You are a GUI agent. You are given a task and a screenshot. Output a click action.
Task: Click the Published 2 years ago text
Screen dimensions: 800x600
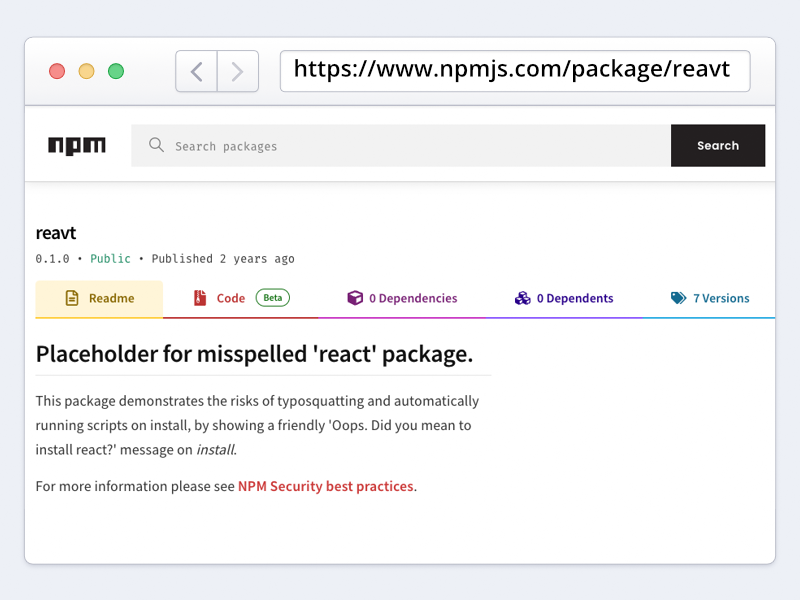pyautogui.click(x=223, y=259)
